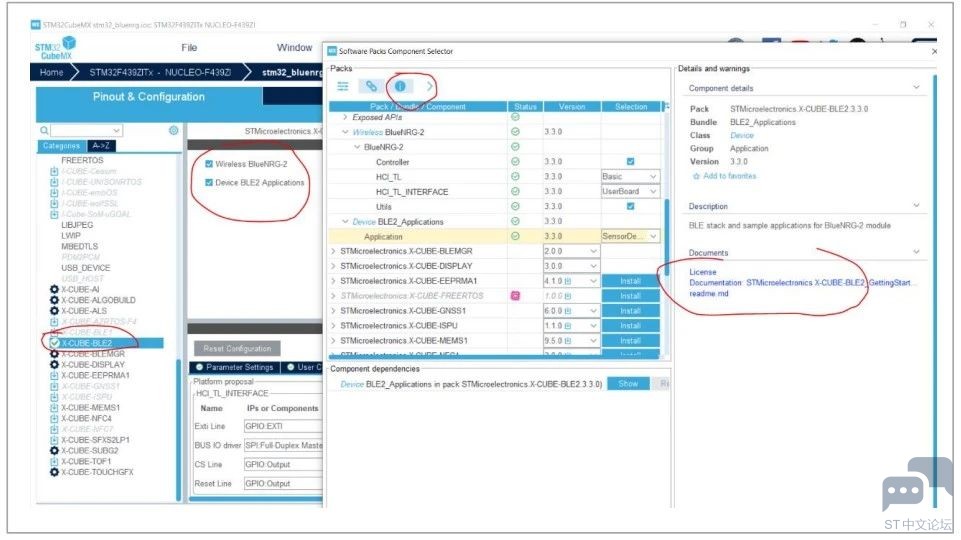Open the Application SensorDe... dropdown
The height and width of the screenshot is (540, 961).
pyautogui.click(x=630, y=236)
